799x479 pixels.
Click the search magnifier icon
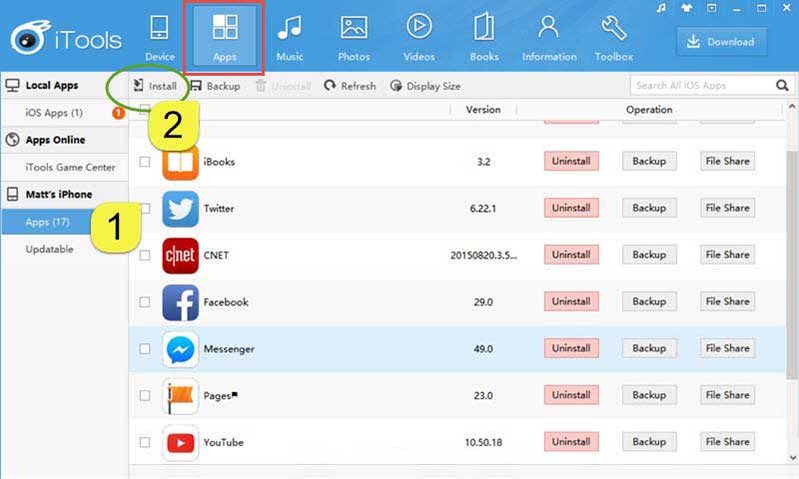[782, 86]
